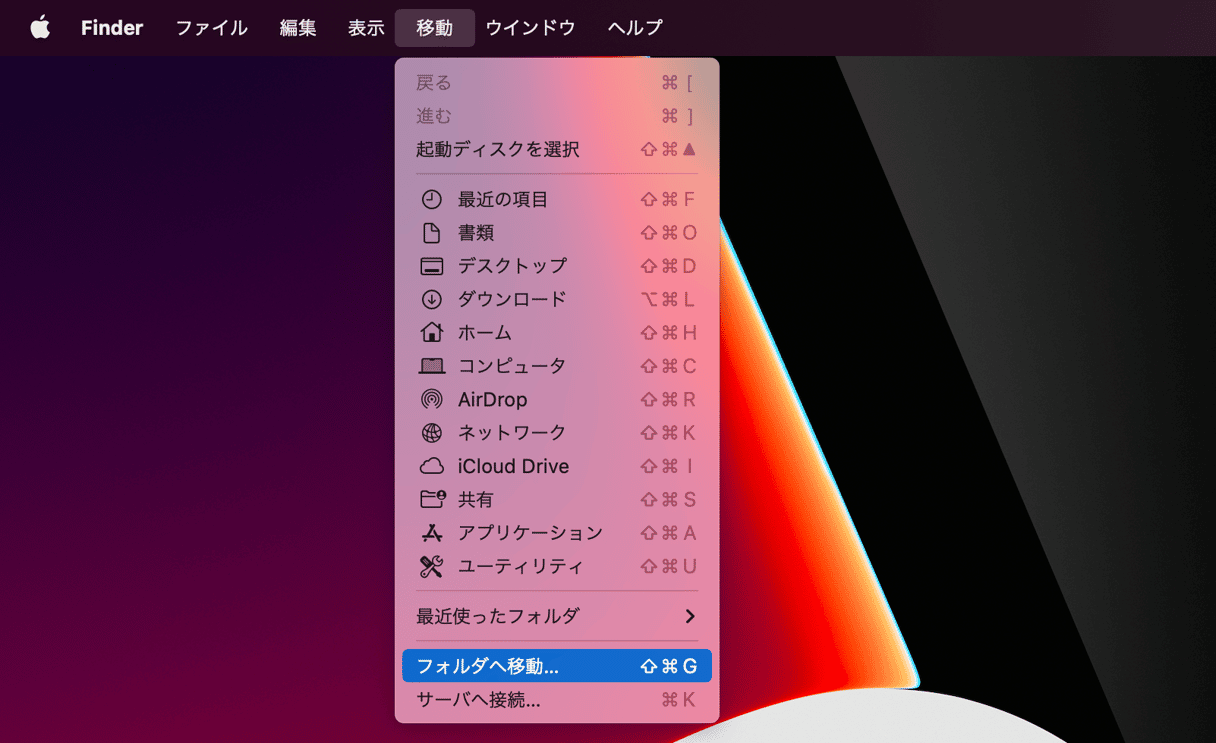
Task: Choose サーバへ接続... menu item
Action: coord(557,700)
